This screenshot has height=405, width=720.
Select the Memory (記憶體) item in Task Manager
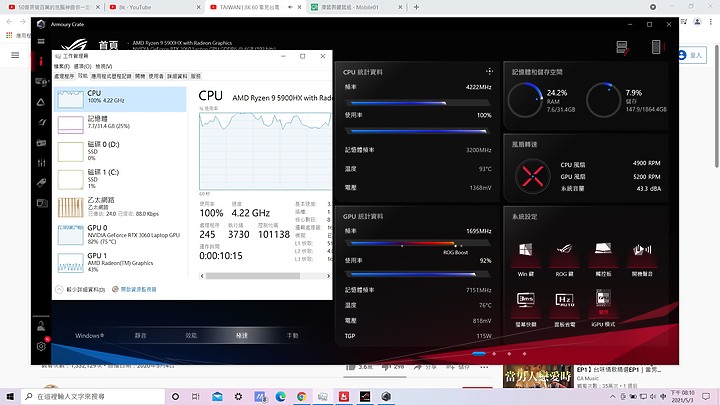point(120,124)
